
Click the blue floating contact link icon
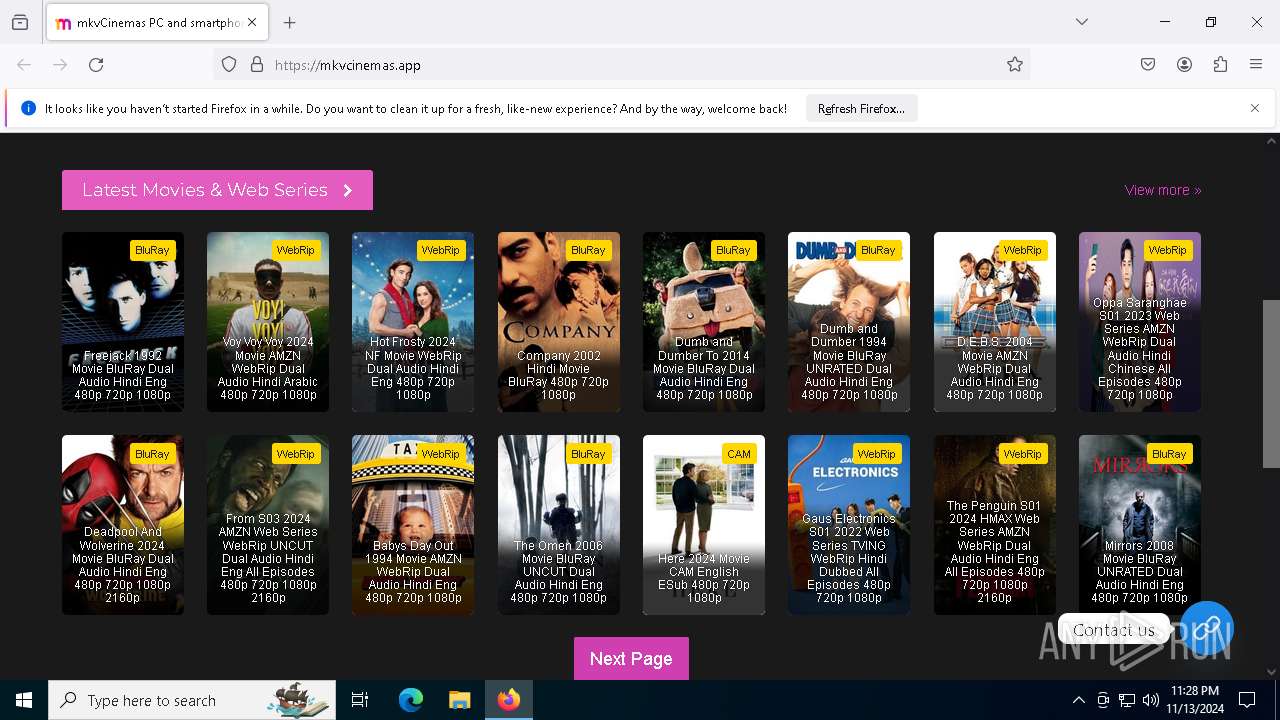pos(1207,628)
